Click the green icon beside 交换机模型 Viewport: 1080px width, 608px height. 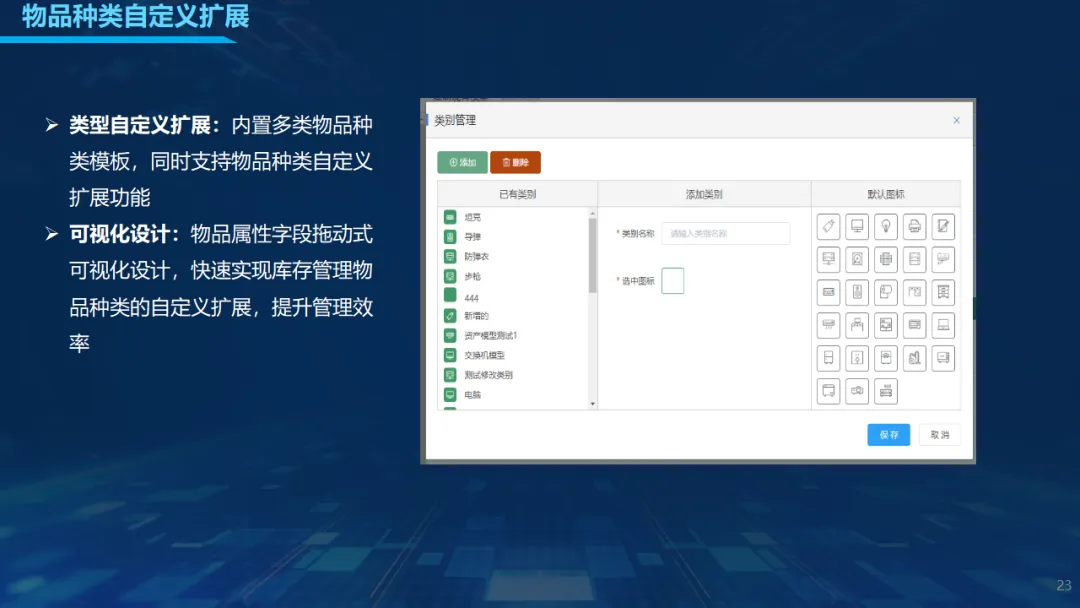pos(450,355)
